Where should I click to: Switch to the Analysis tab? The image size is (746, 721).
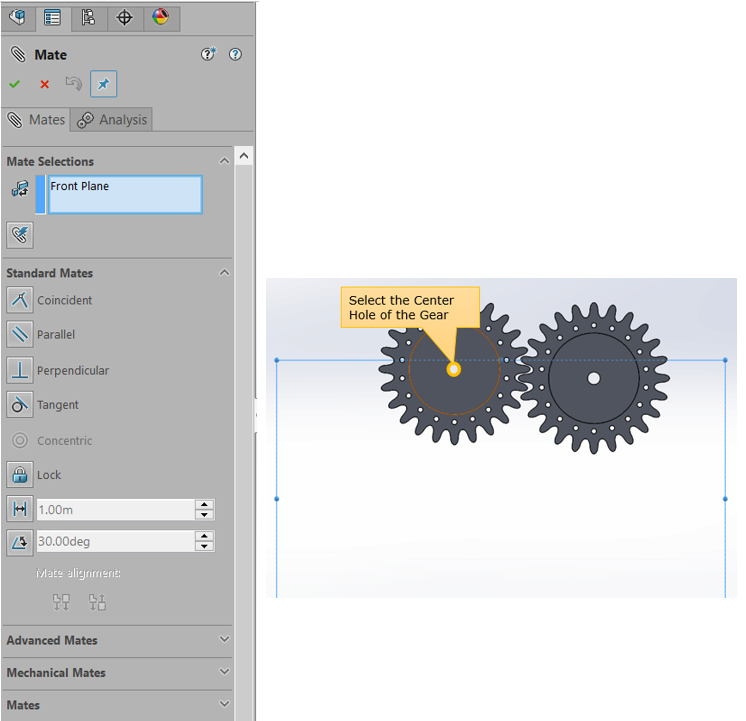(x=111, y=120)
